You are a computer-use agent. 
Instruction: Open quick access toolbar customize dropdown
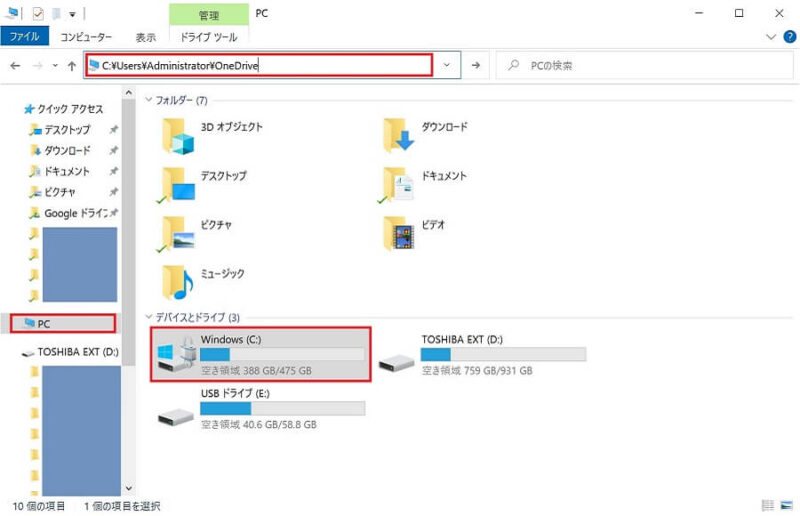[72, 14]
